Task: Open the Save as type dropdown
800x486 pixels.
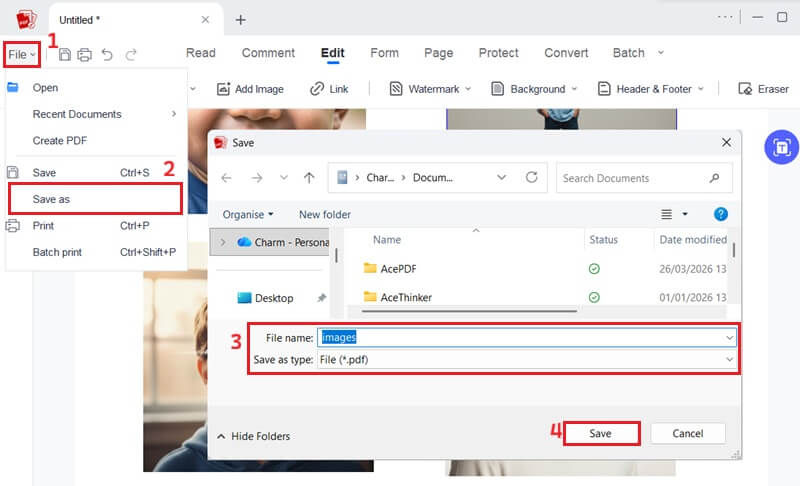Action: click(x=730, y=360)
